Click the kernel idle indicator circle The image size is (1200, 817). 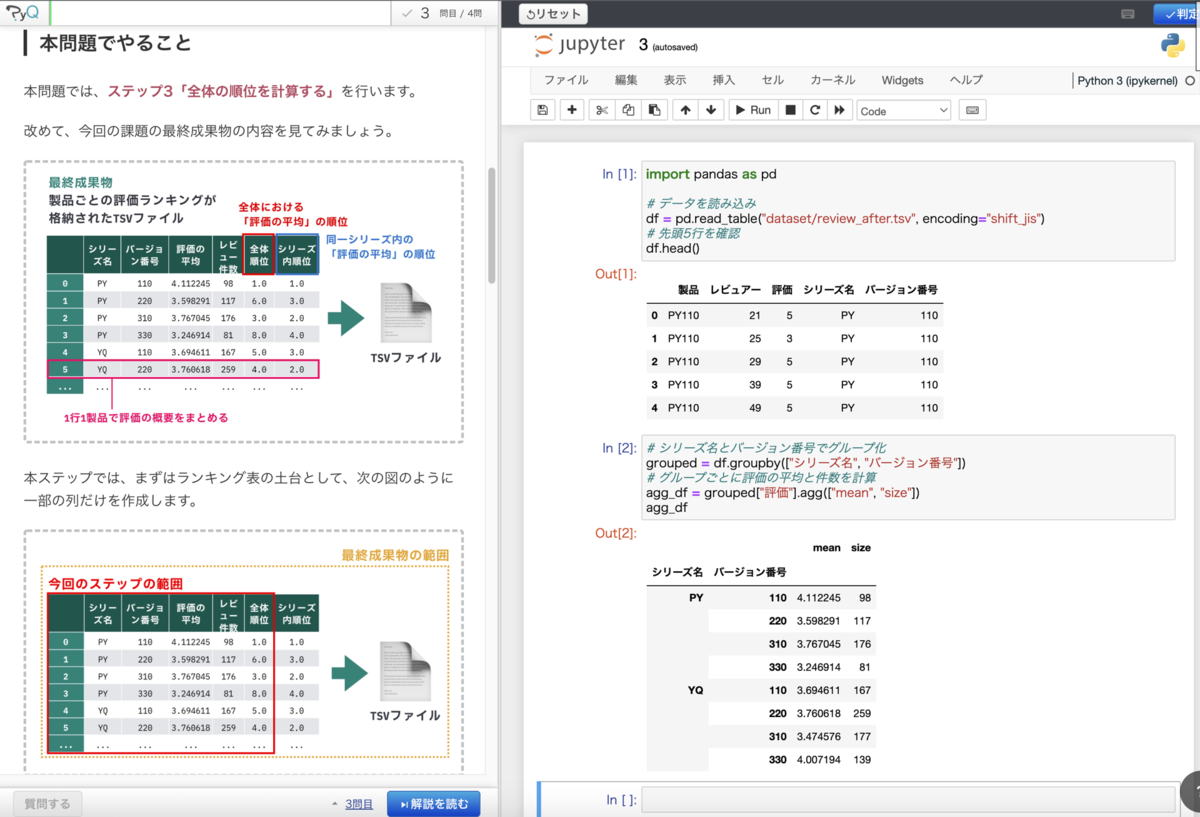[x=1190, y=81]
